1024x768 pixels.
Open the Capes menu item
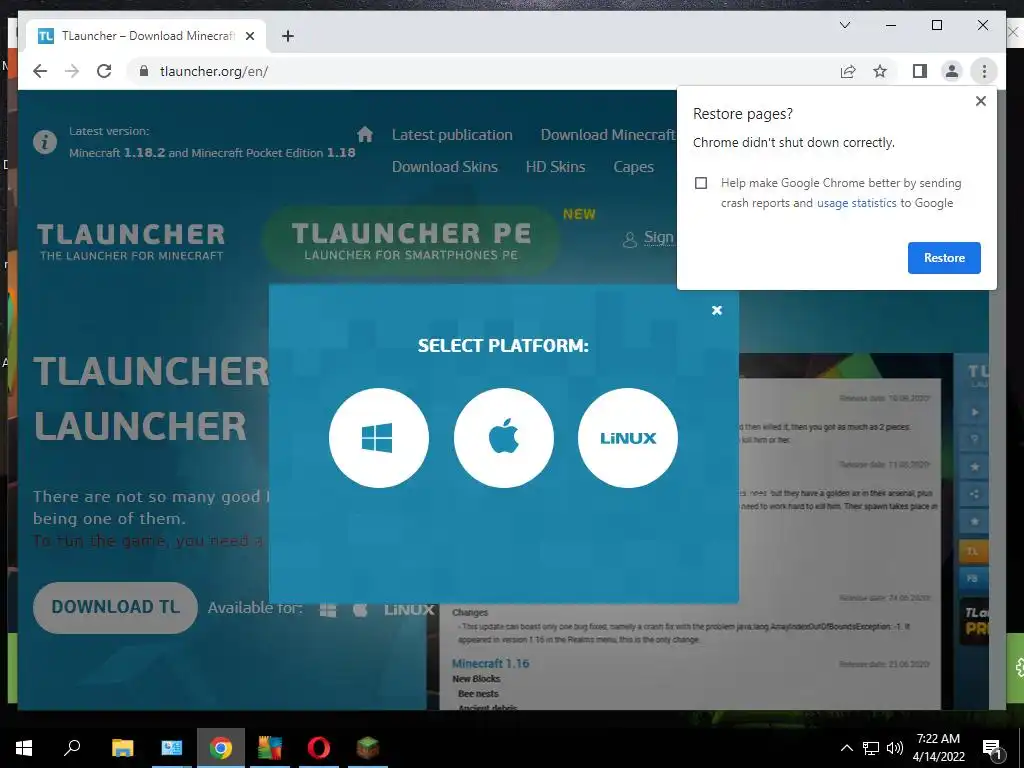tap(633, 167)
